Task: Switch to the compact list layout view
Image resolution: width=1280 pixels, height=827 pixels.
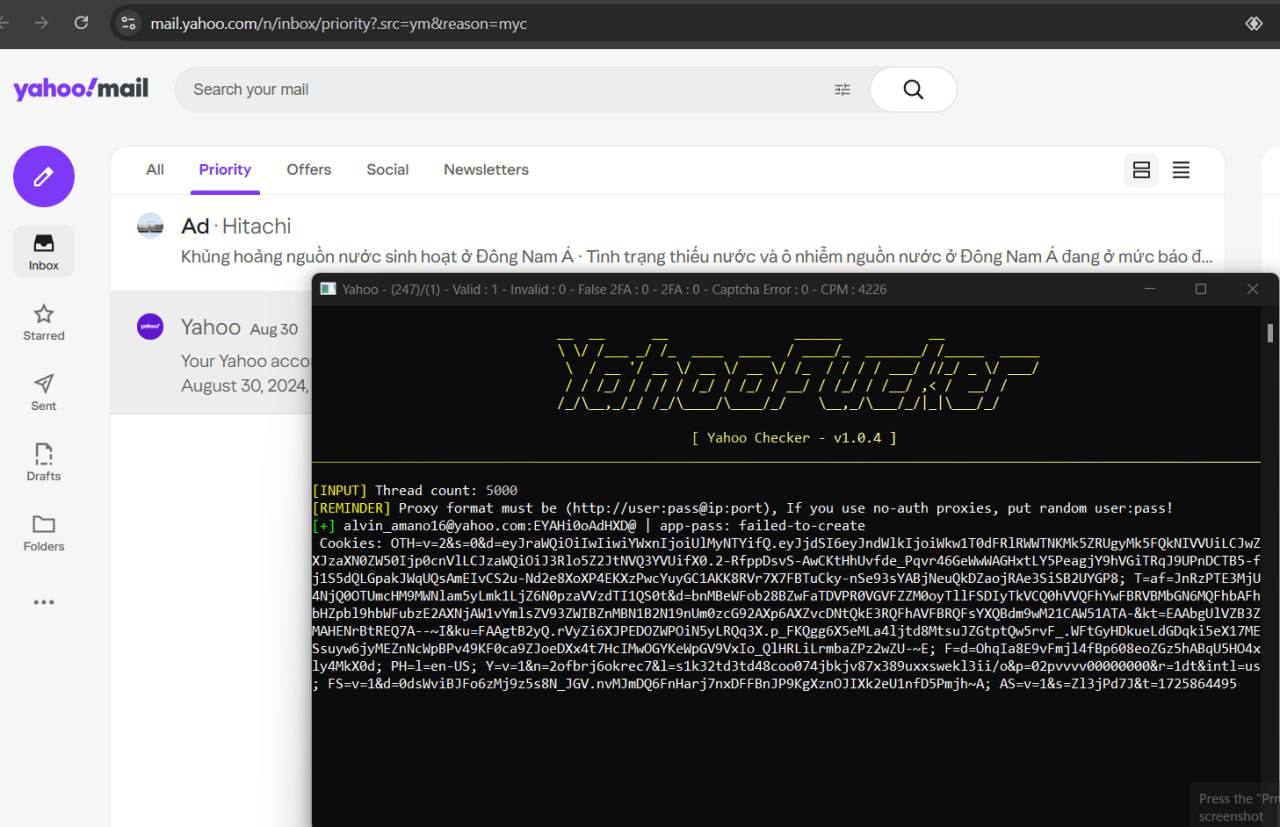Action: 1181,170
